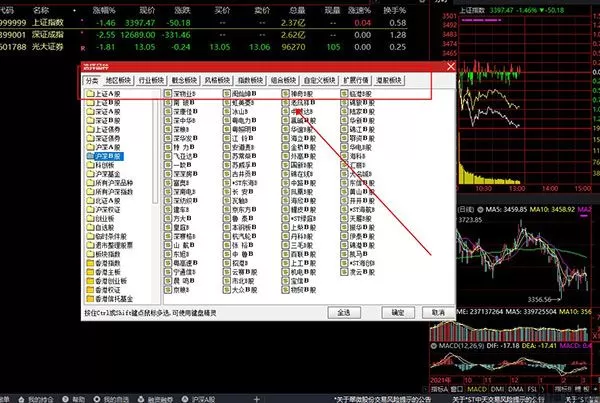Click the folder icon beside 上证A股

90,94
